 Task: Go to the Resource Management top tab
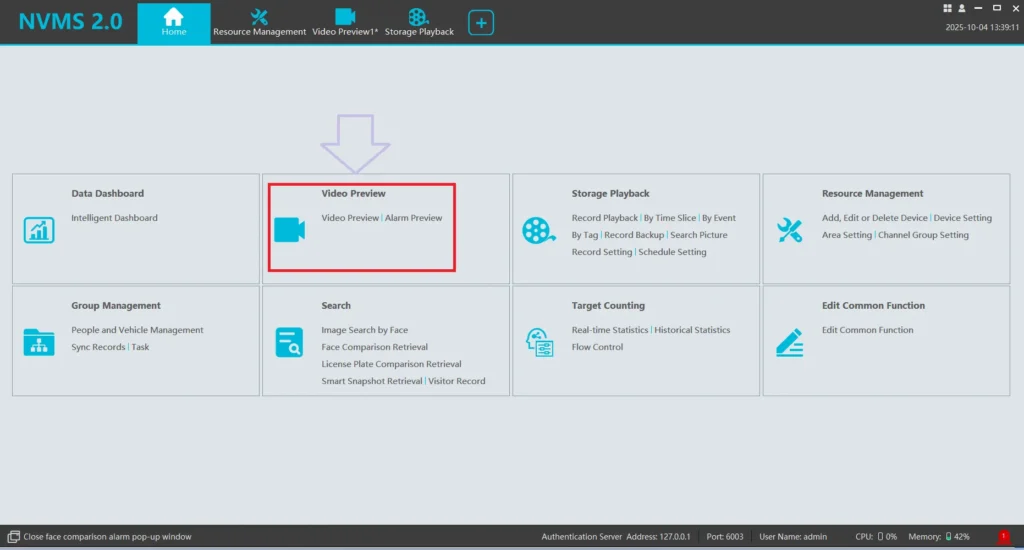point(259,22)
